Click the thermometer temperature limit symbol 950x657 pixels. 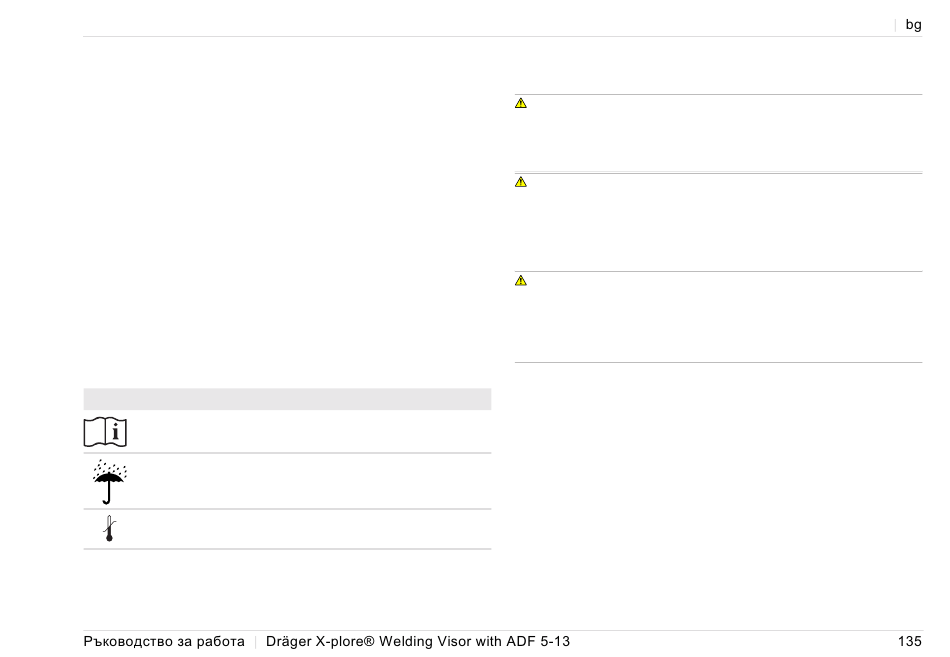tap(109, 529)
